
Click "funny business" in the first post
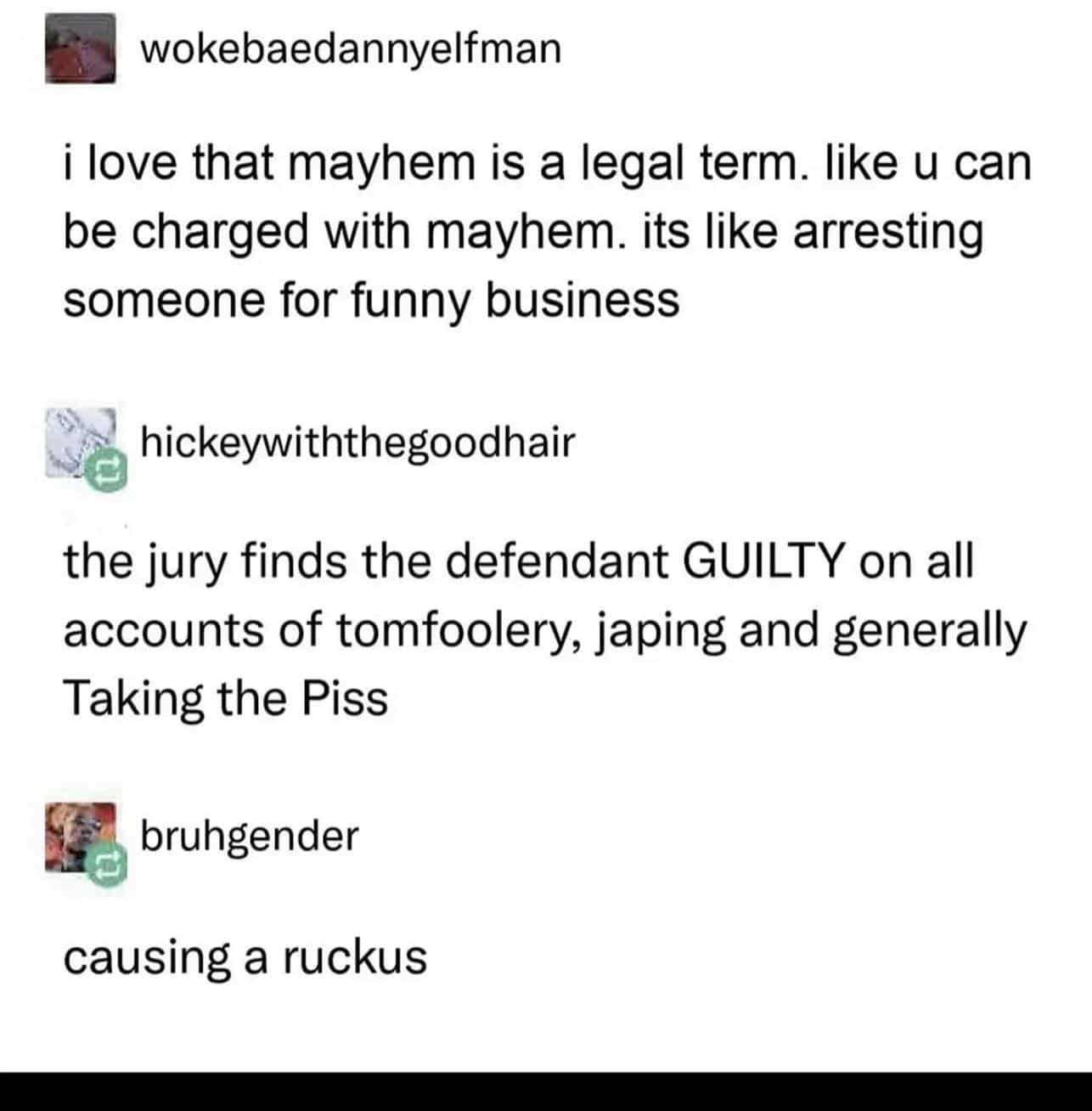click(515, 302)
